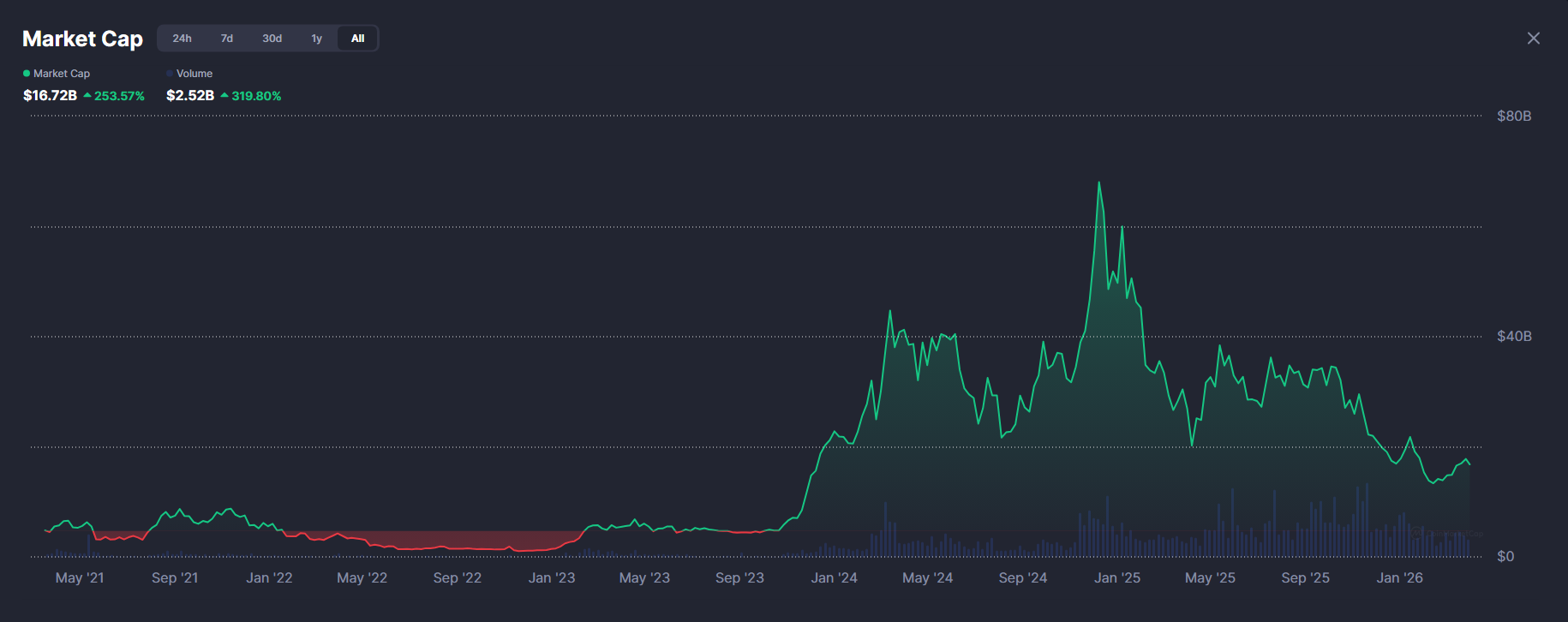Click the $2.52B volume value
The width and height of the screenshot is (1568, 622).
(190, 95)
